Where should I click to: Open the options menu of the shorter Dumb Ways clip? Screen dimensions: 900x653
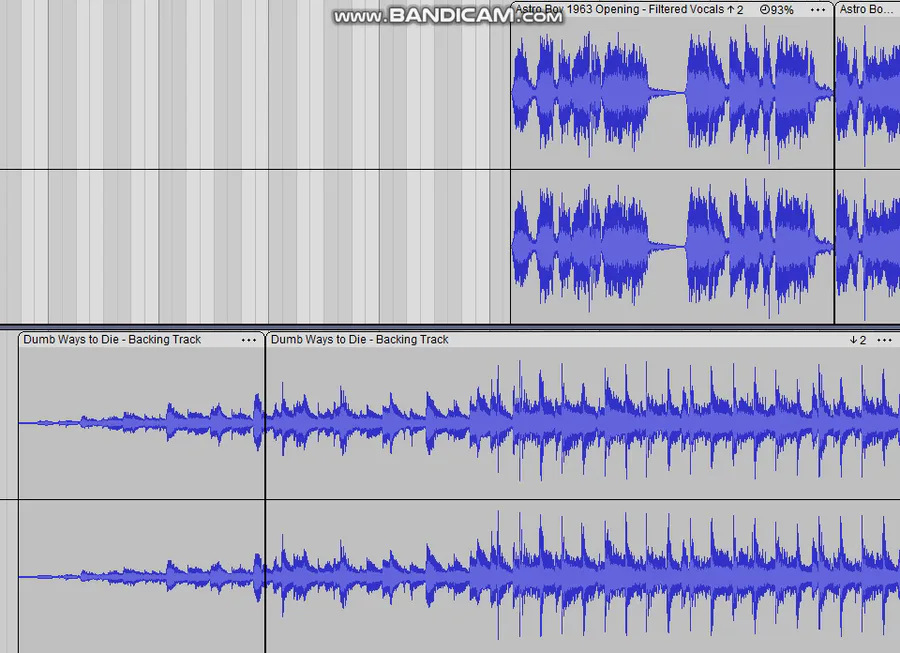tap(249, 340)
